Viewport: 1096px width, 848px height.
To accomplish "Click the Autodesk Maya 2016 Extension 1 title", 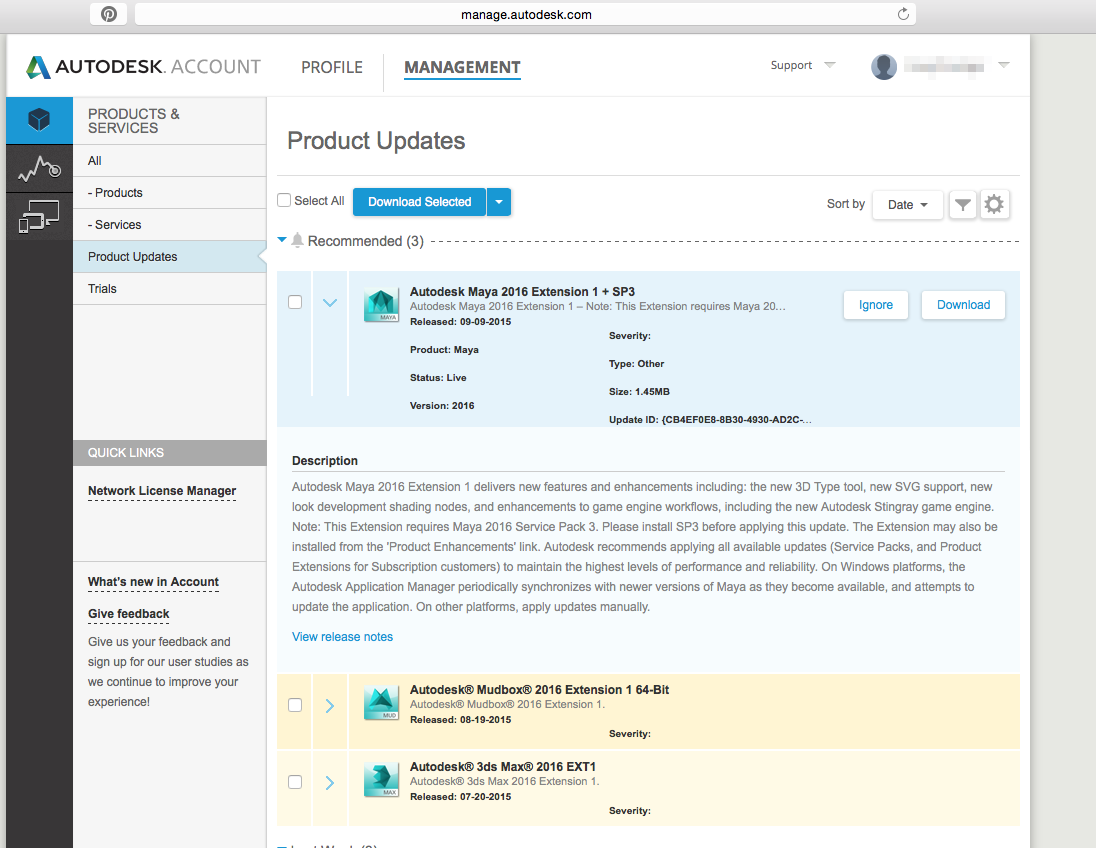I will click(522, 292).
